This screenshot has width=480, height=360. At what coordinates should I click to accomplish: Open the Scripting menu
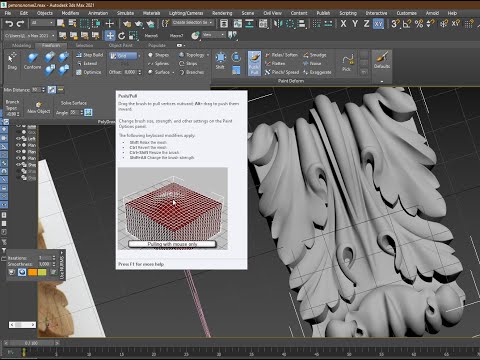tap(348, 13)
